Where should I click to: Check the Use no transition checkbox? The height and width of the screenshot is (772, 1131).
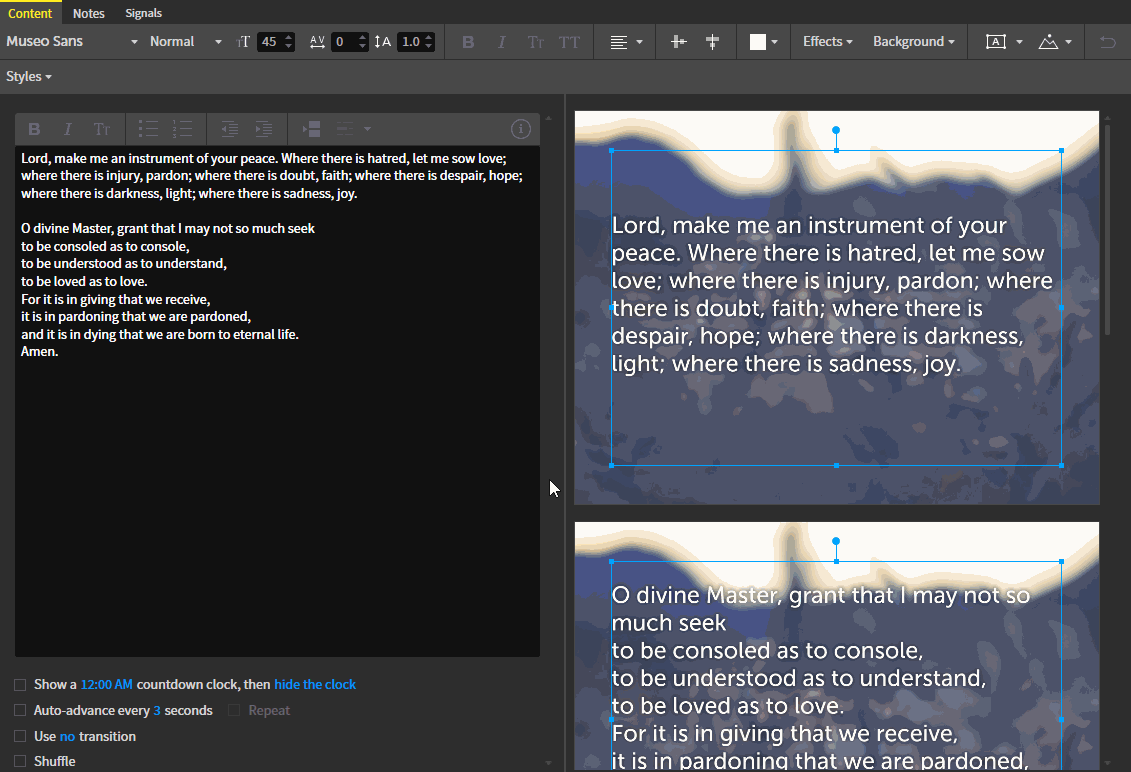20,737
